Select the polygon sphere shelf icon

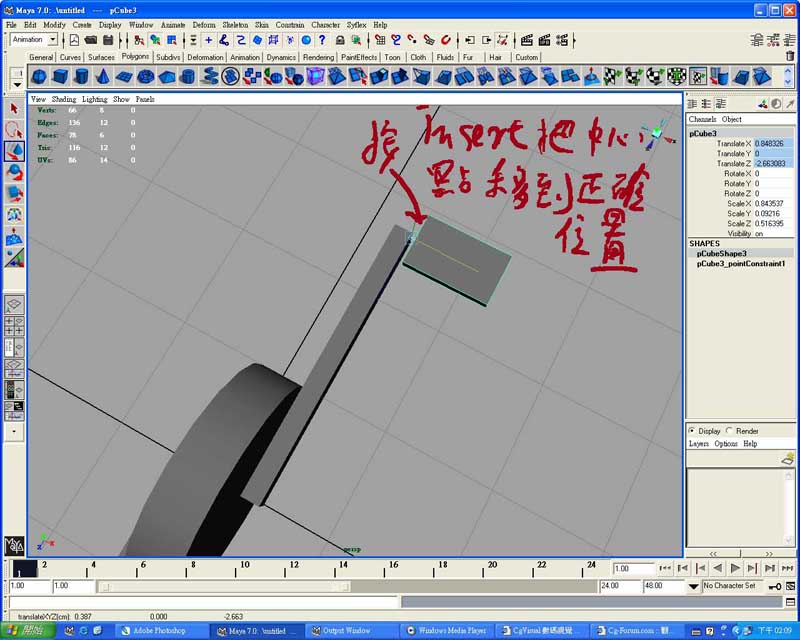tap(39, 77)
